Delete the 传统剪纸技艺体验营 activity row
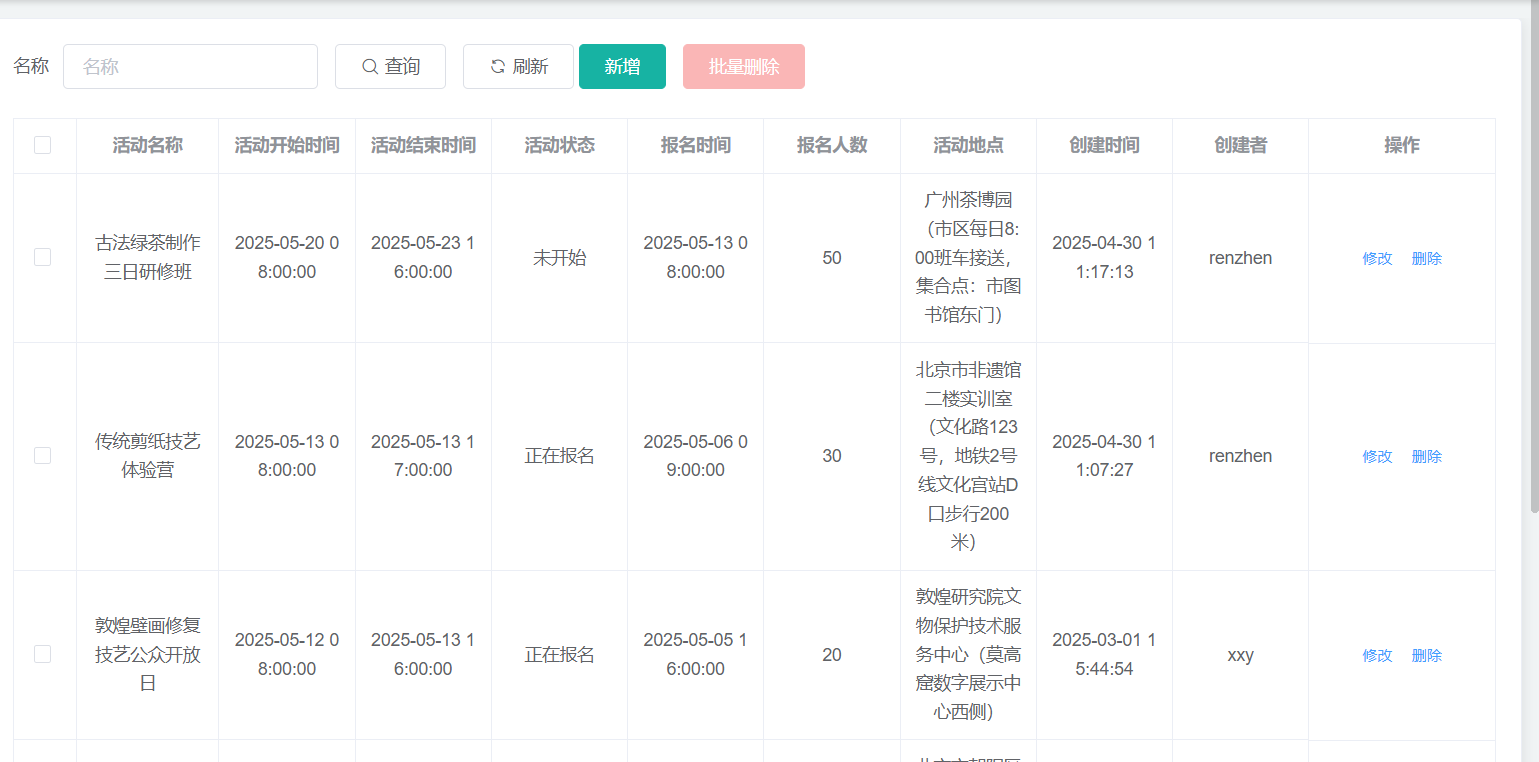The width and height of the screenshot is (1539, 762). [x=1427, y=456]
